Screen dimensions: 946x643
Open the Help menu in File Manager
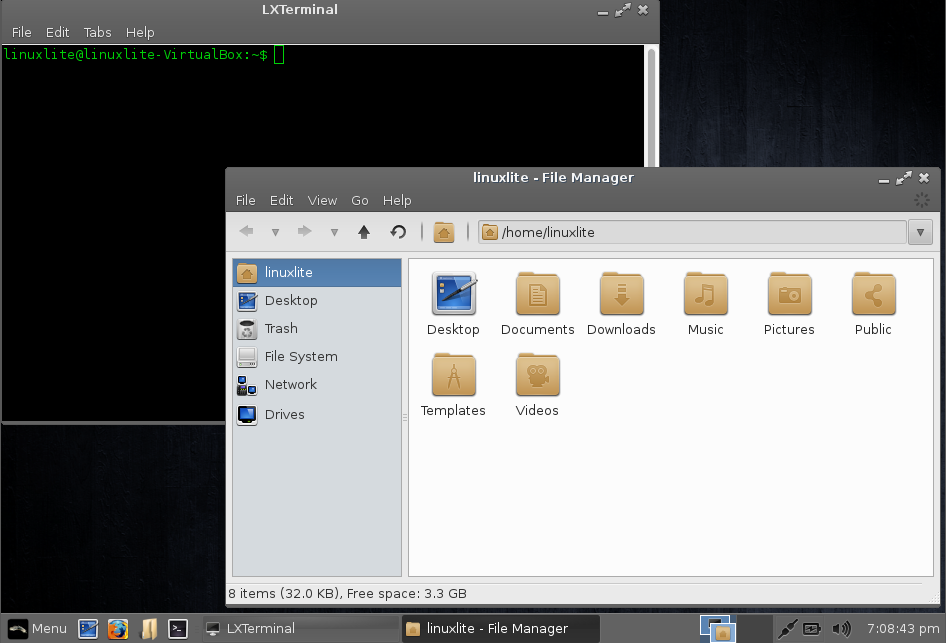(397, 200)
